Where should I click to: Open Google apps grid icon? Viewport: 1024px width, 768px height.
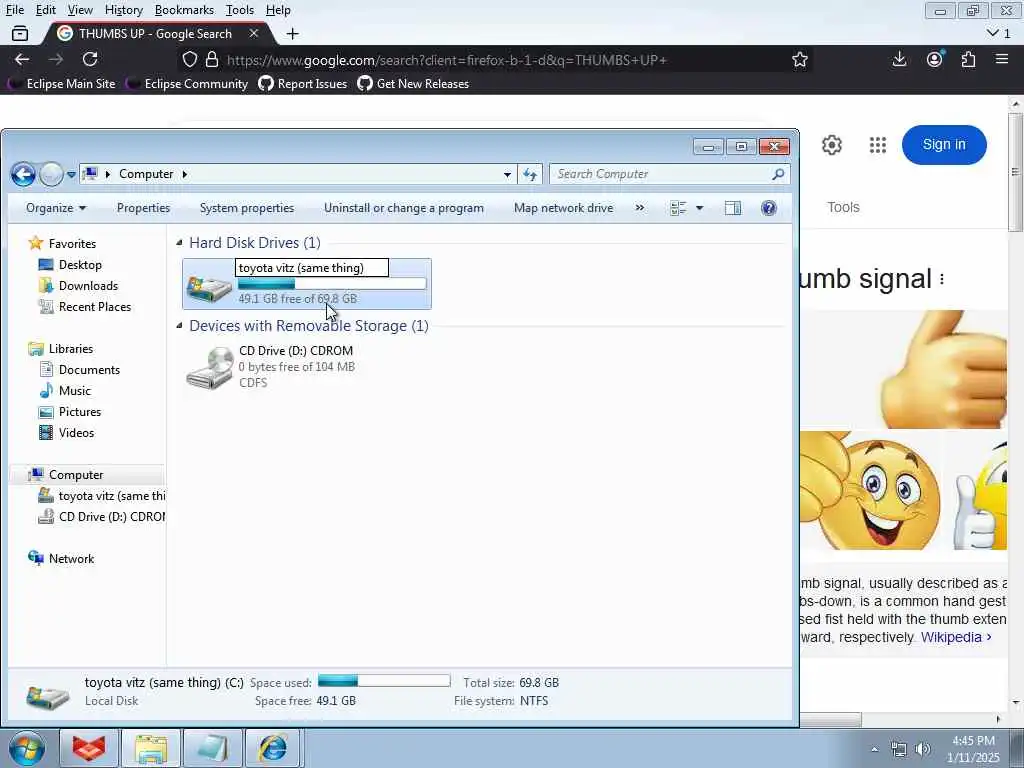[x=878, y=145]
